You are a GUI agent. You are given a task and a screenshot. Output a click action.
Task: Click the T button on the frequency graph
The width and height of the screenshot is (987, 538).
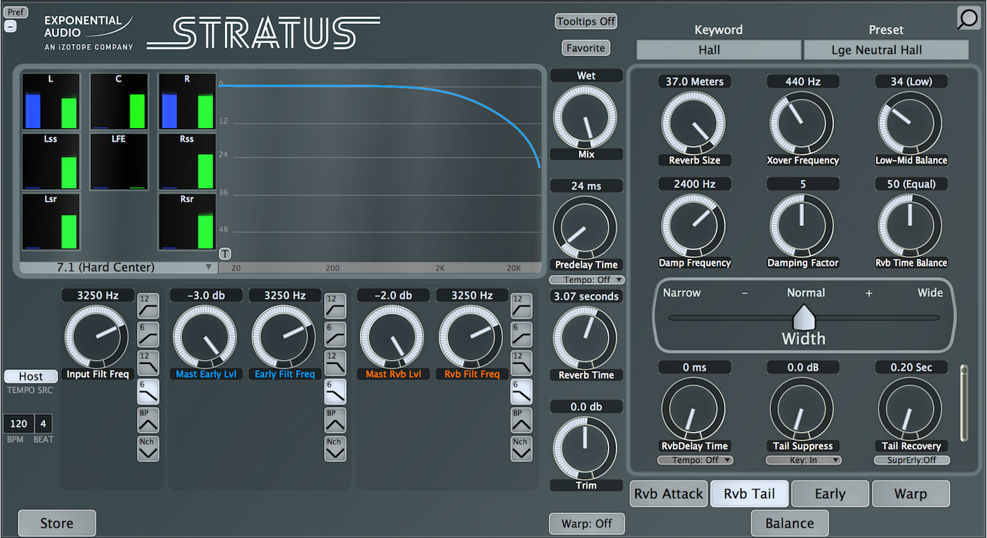pos(225,254)
